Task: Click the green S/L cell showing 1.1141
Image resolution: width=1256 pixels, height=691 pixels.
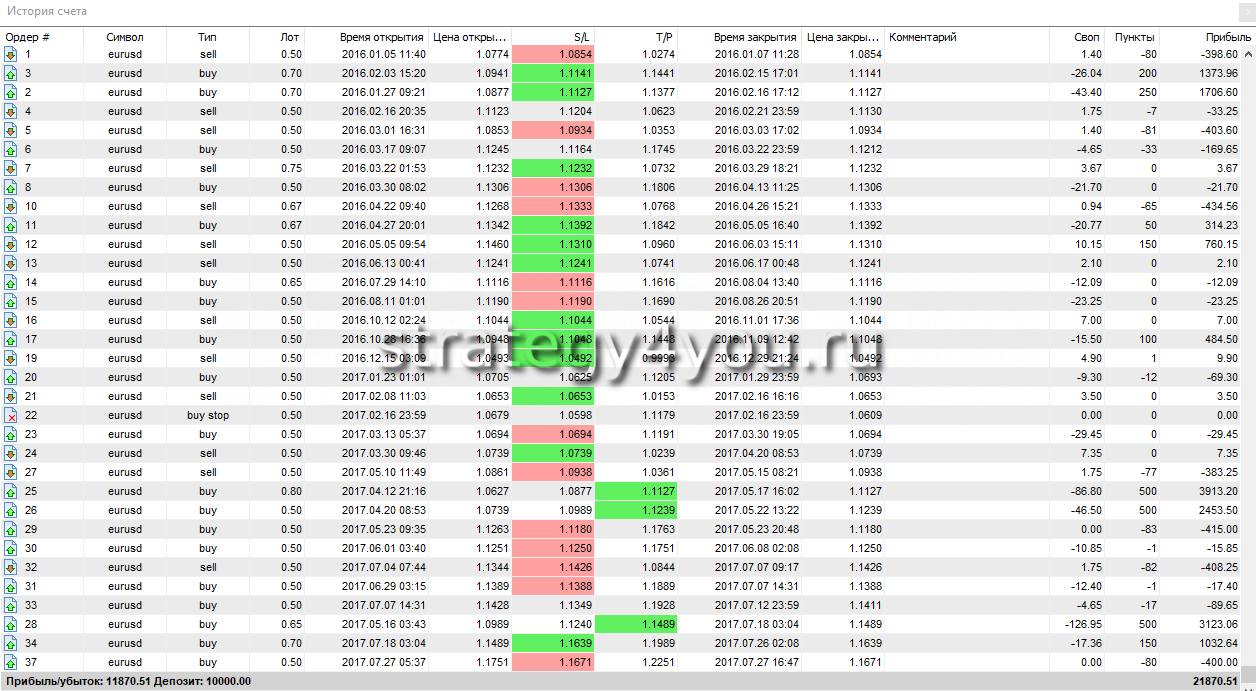Action: [553, 74]
